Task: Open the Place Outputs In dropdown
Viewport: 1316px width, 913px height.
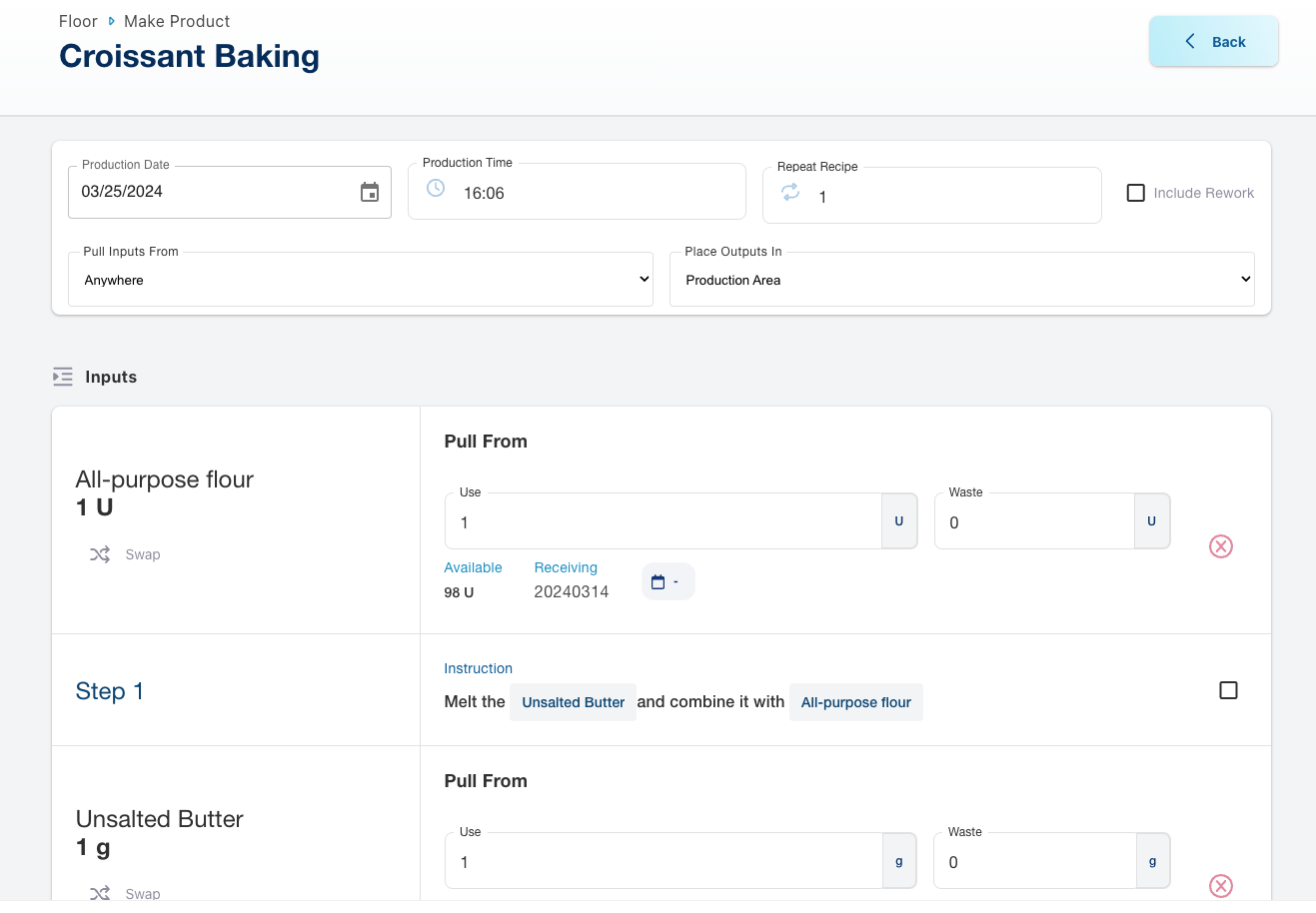Action: tap(961, 280)
